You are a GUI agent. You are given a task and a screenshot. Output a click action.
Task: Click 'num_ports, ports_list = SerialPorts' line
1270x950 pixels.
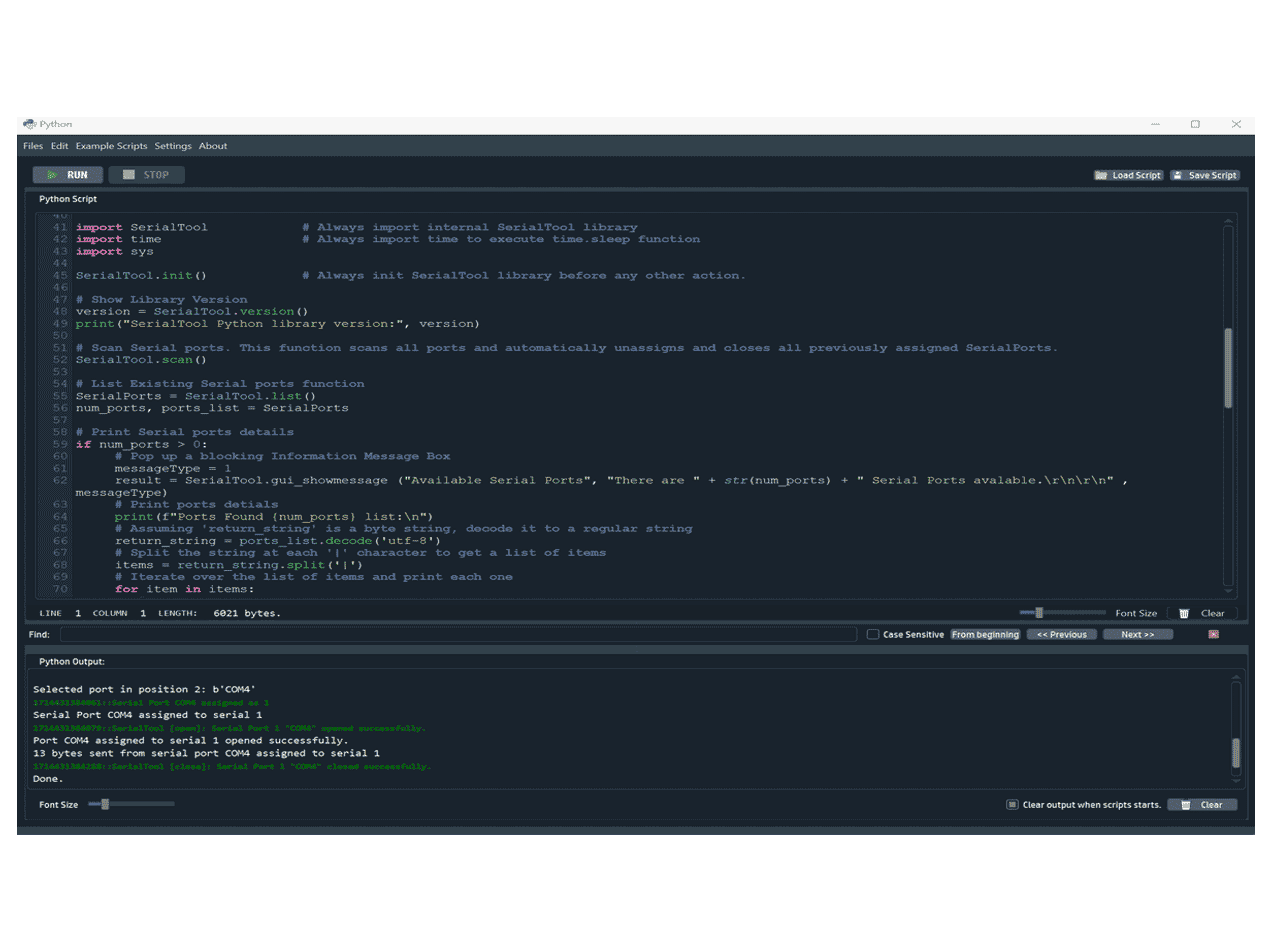[212, 408]
